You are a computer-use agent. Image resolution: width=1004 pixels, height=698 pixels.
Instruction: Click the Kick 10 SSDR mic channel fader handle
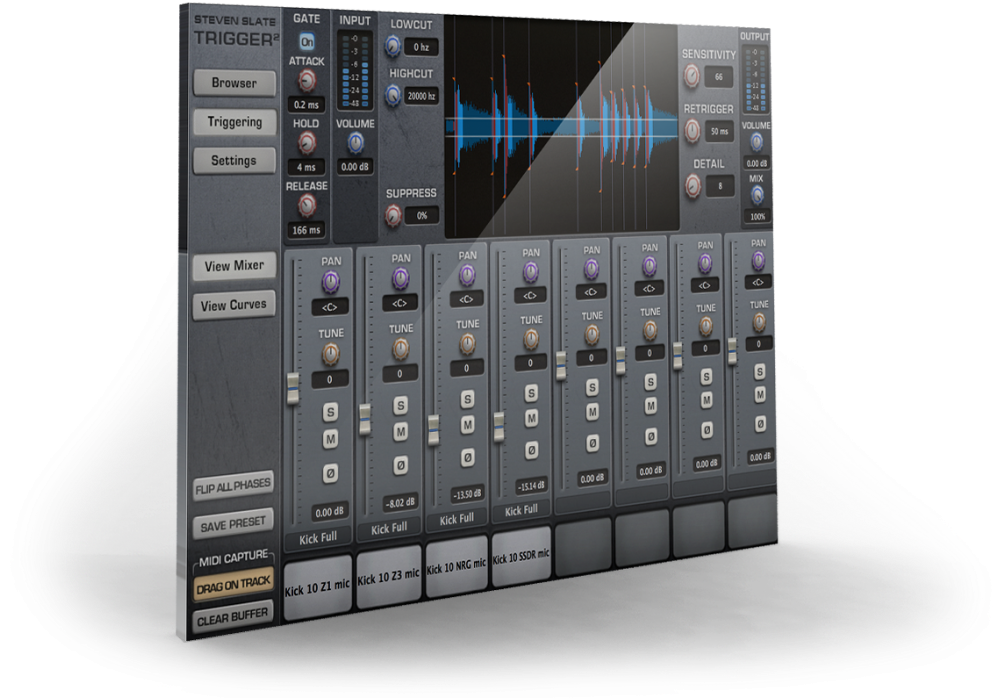click(x=499, y=427)
